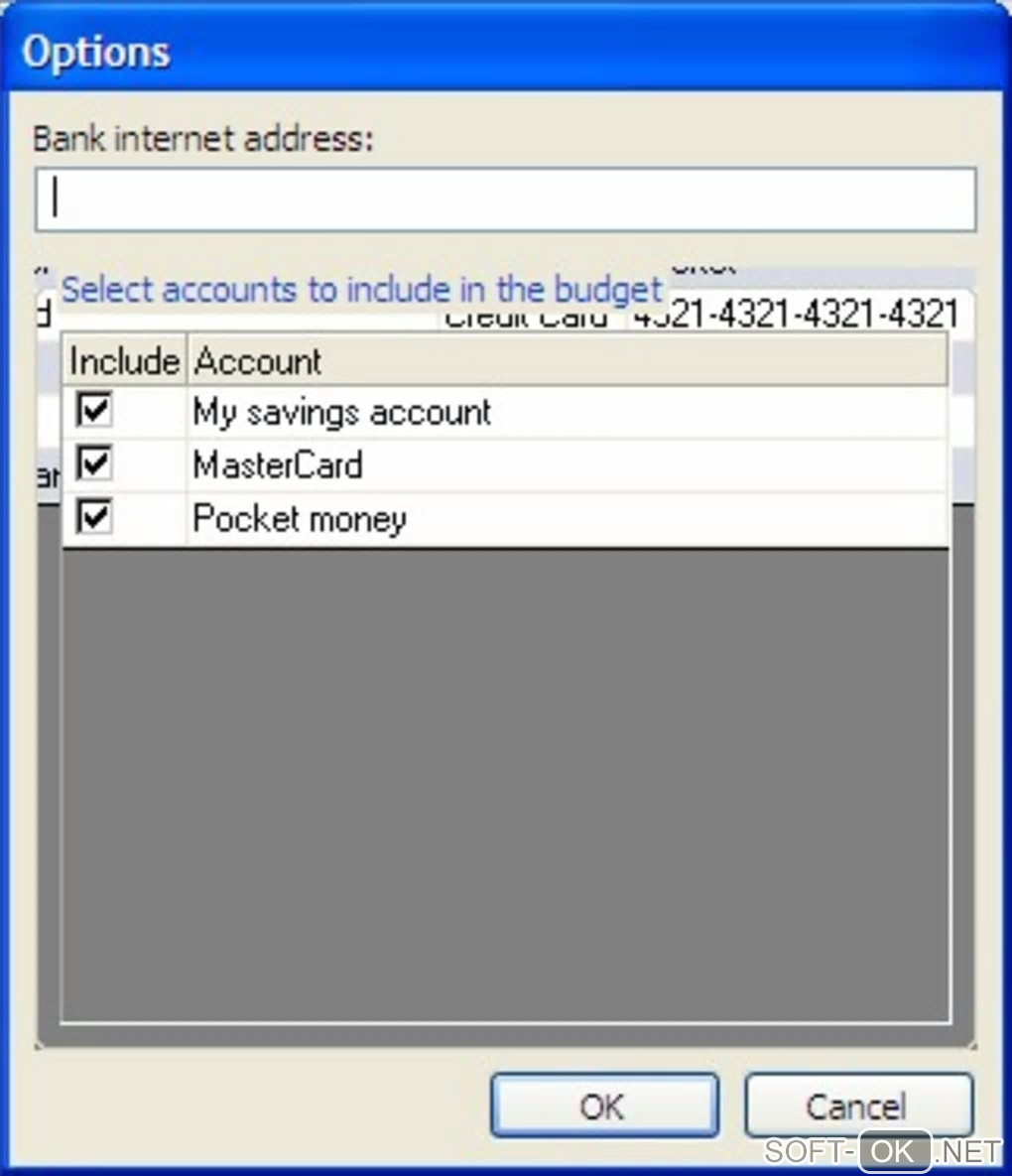Click the Bank internet address label

203,139
